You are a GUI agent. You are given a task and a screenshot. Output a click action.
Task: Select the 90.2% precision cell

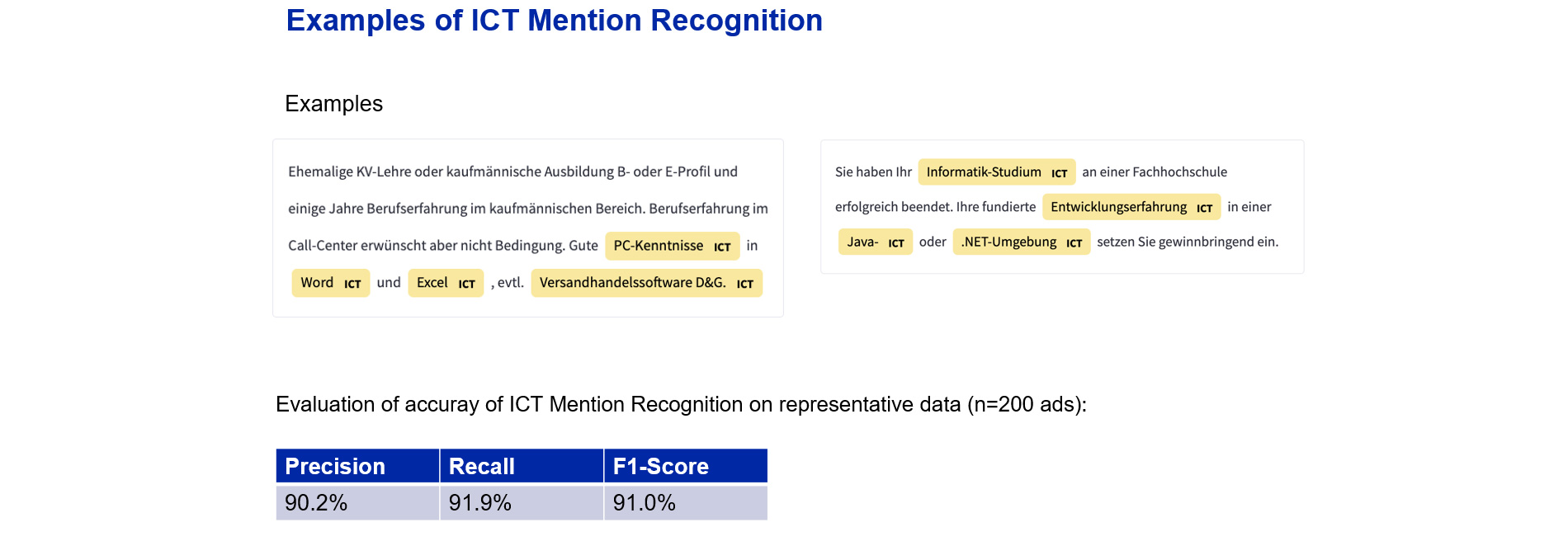pos(357,503)
